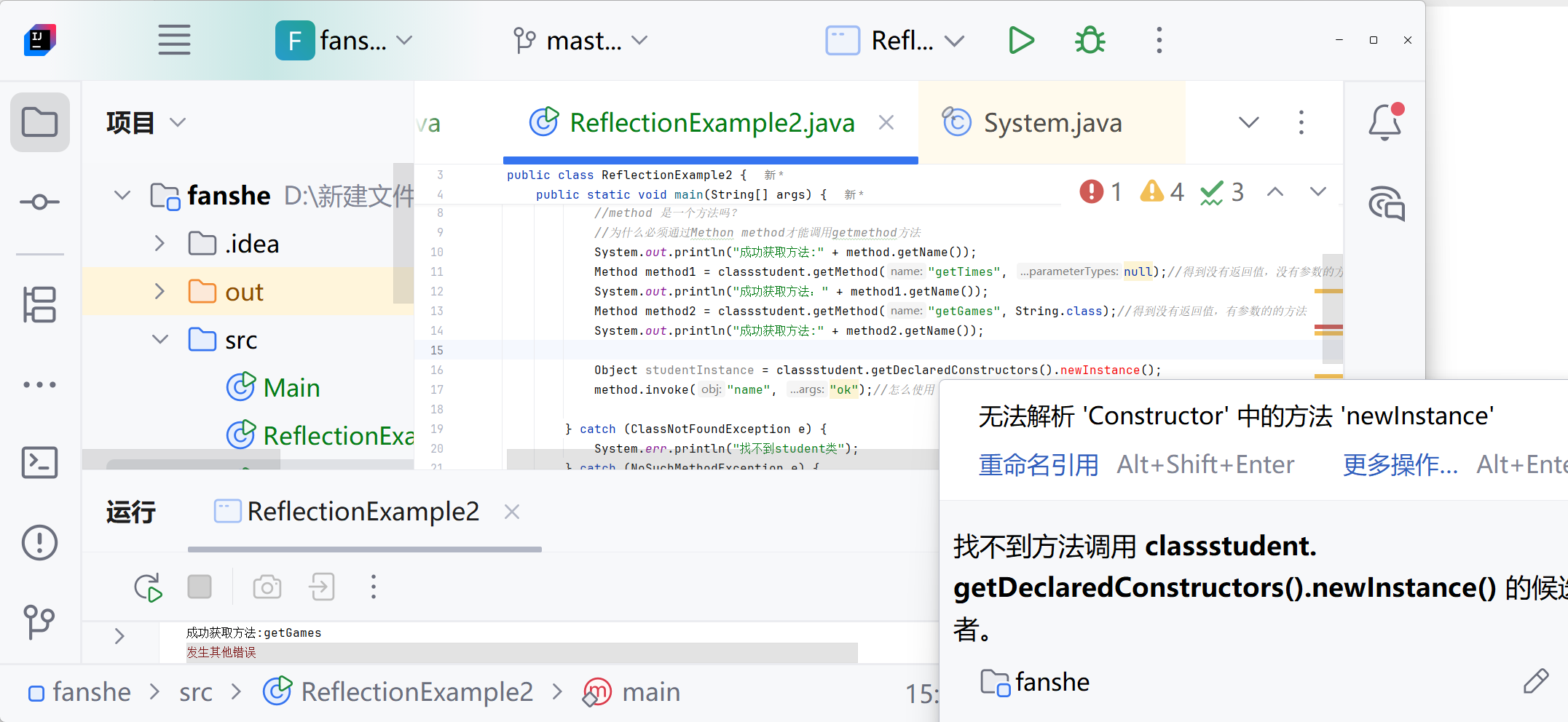
Task: Click the 发生其他错误 console output line
Action: (x=221, y=652)
